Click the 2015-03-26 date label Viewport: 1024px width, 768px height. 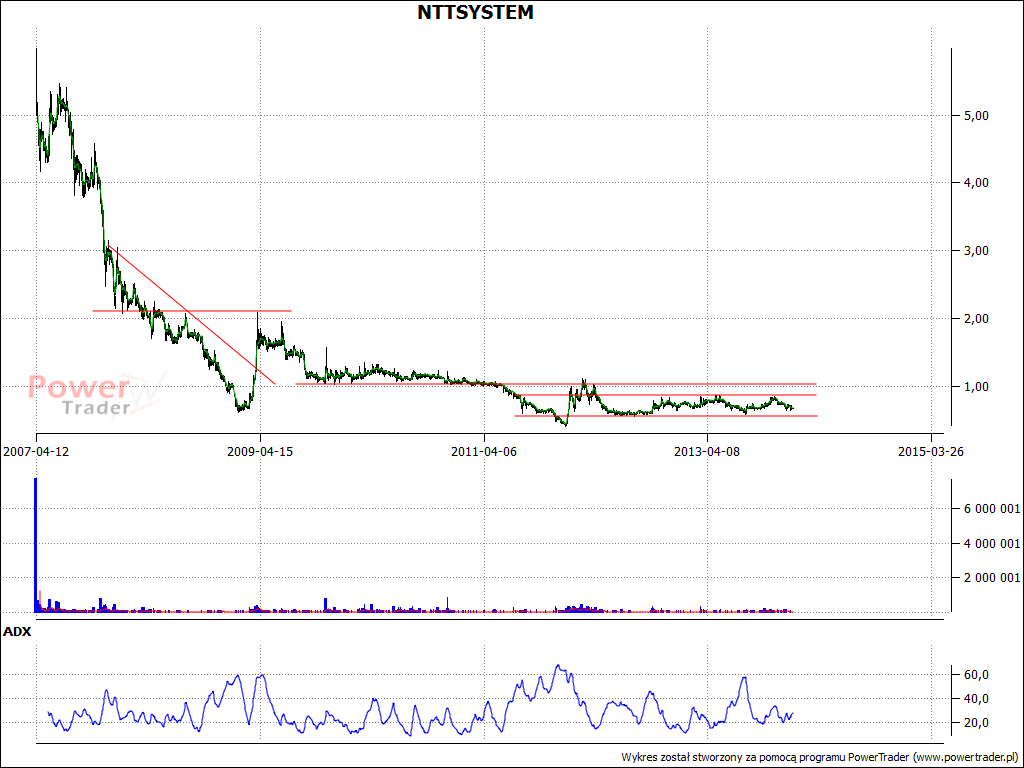[931, 451]
